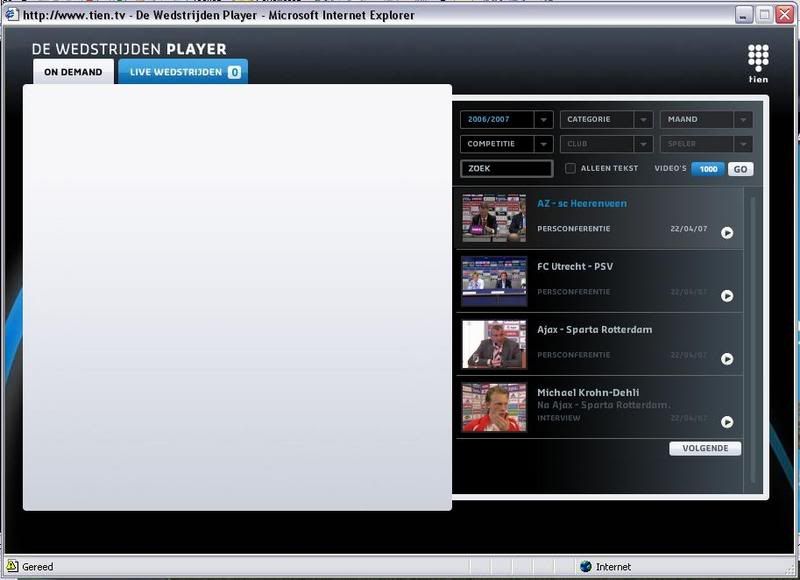Play the Ajax - Sparta Rotterdam press conference
This screenshot has width=800, height=580.
click(x=727, y=359)
